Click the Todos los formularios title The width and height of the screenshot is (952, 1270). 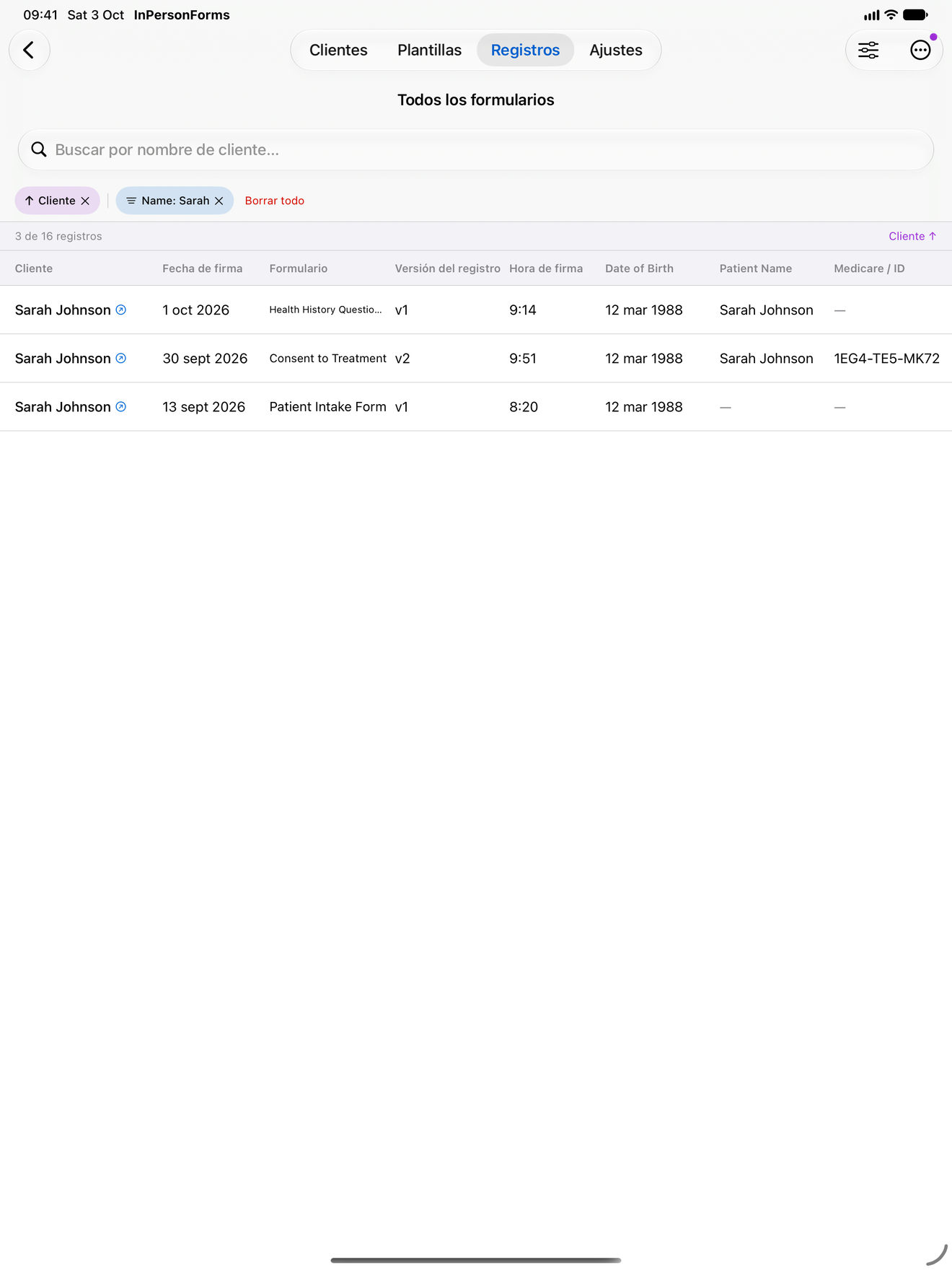pyautogui.click(x=476, y=100)
